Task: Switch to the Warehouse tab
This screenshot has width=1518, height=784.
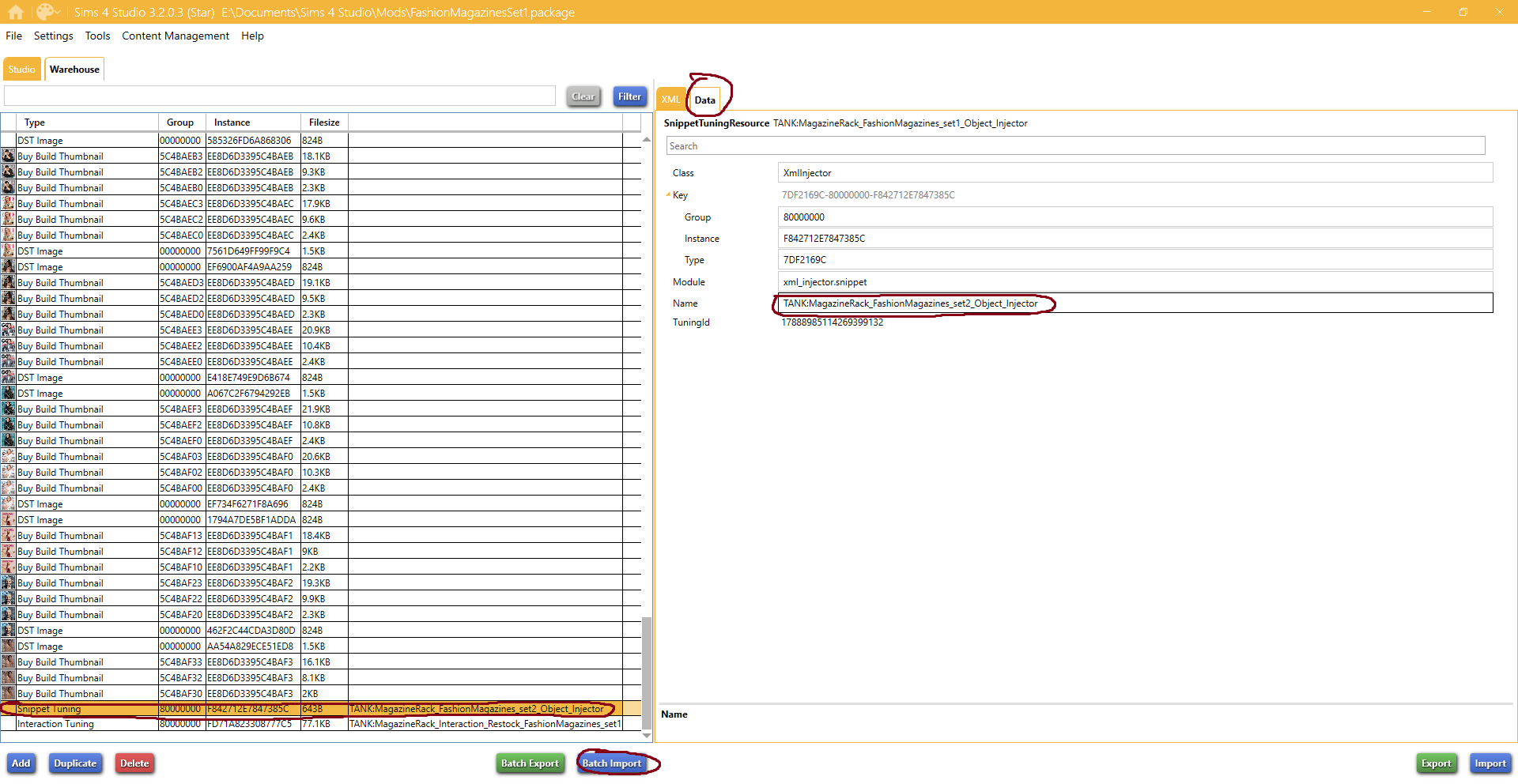Action: point(74,70)
